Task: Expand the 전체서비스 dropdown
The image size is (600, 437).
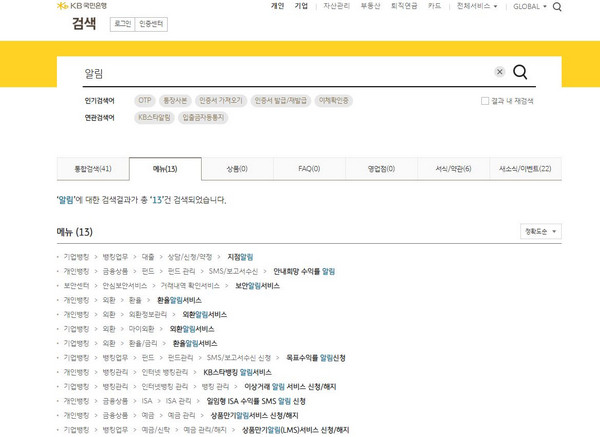Action: pyautogui.click(x=477, y=6)
